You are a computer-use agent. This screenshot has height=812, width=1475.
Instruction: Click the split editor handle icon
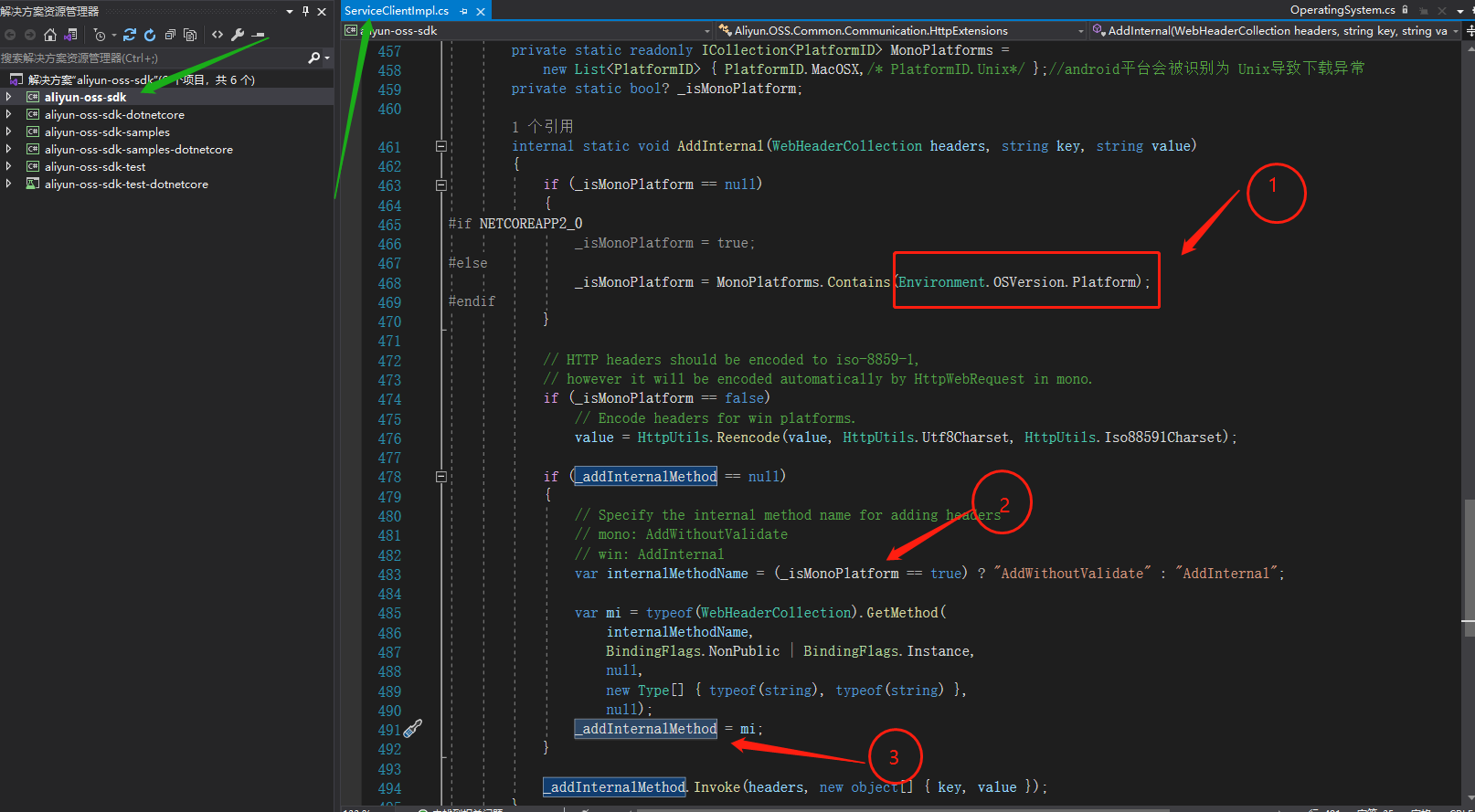pos(1470,30)
